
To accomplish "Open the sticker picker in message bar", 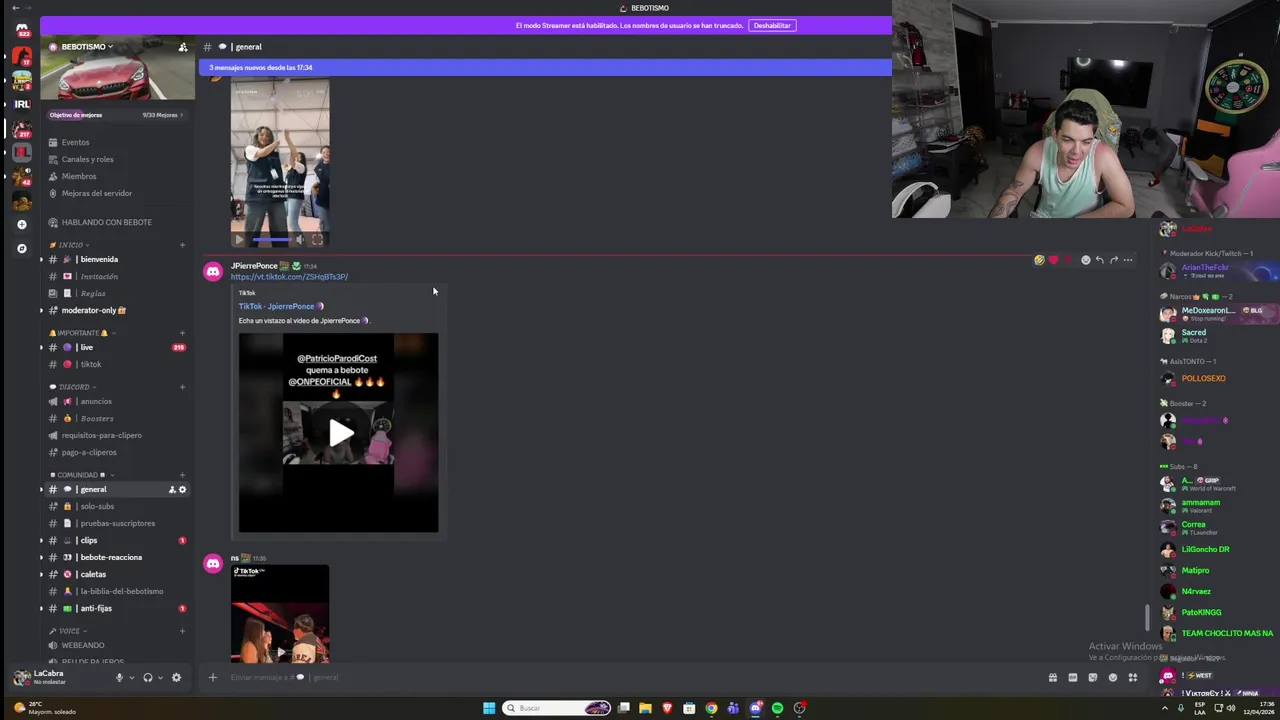I will (x=1093, y=677).
